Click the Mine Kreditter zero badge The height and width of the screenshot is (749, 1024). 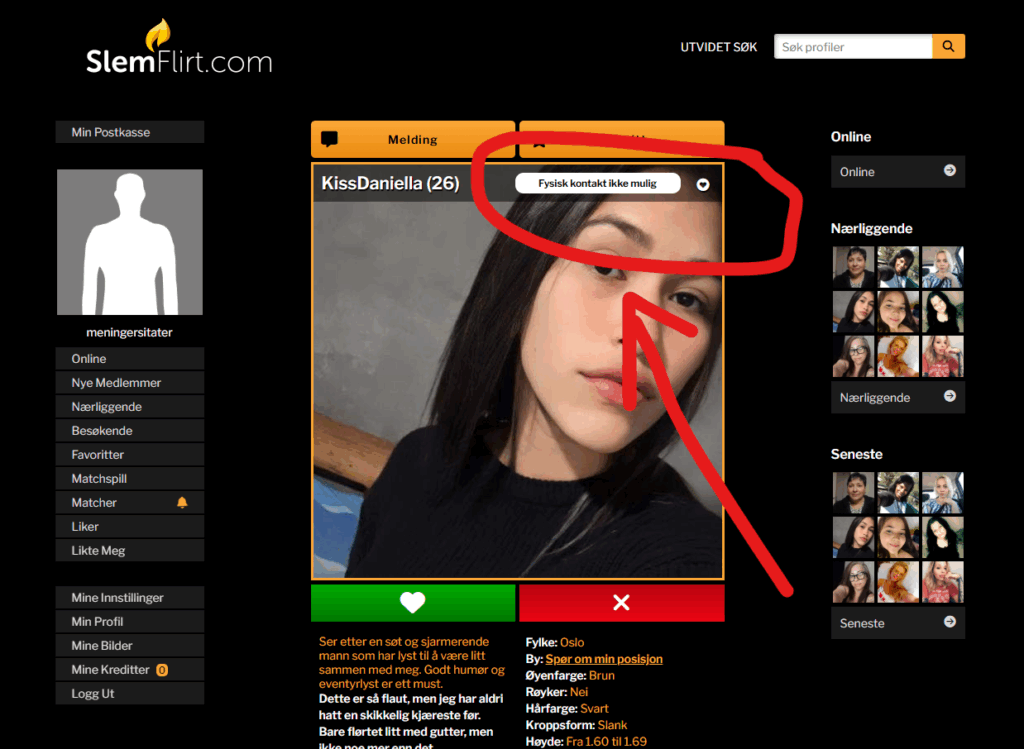coord(162,670)
